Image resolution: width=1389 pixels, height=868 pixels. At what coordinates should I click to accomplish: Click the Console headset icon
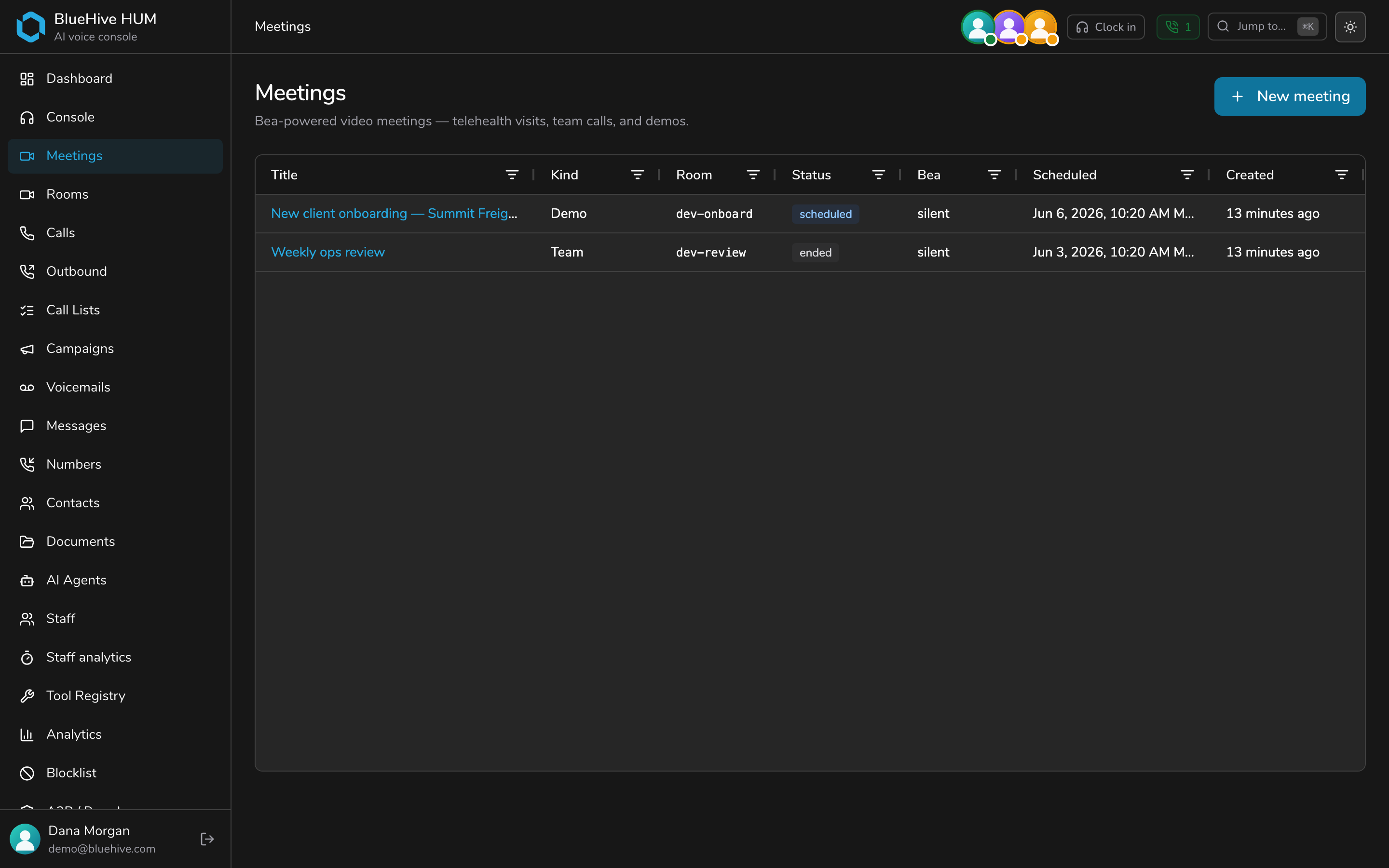point(27,117)
